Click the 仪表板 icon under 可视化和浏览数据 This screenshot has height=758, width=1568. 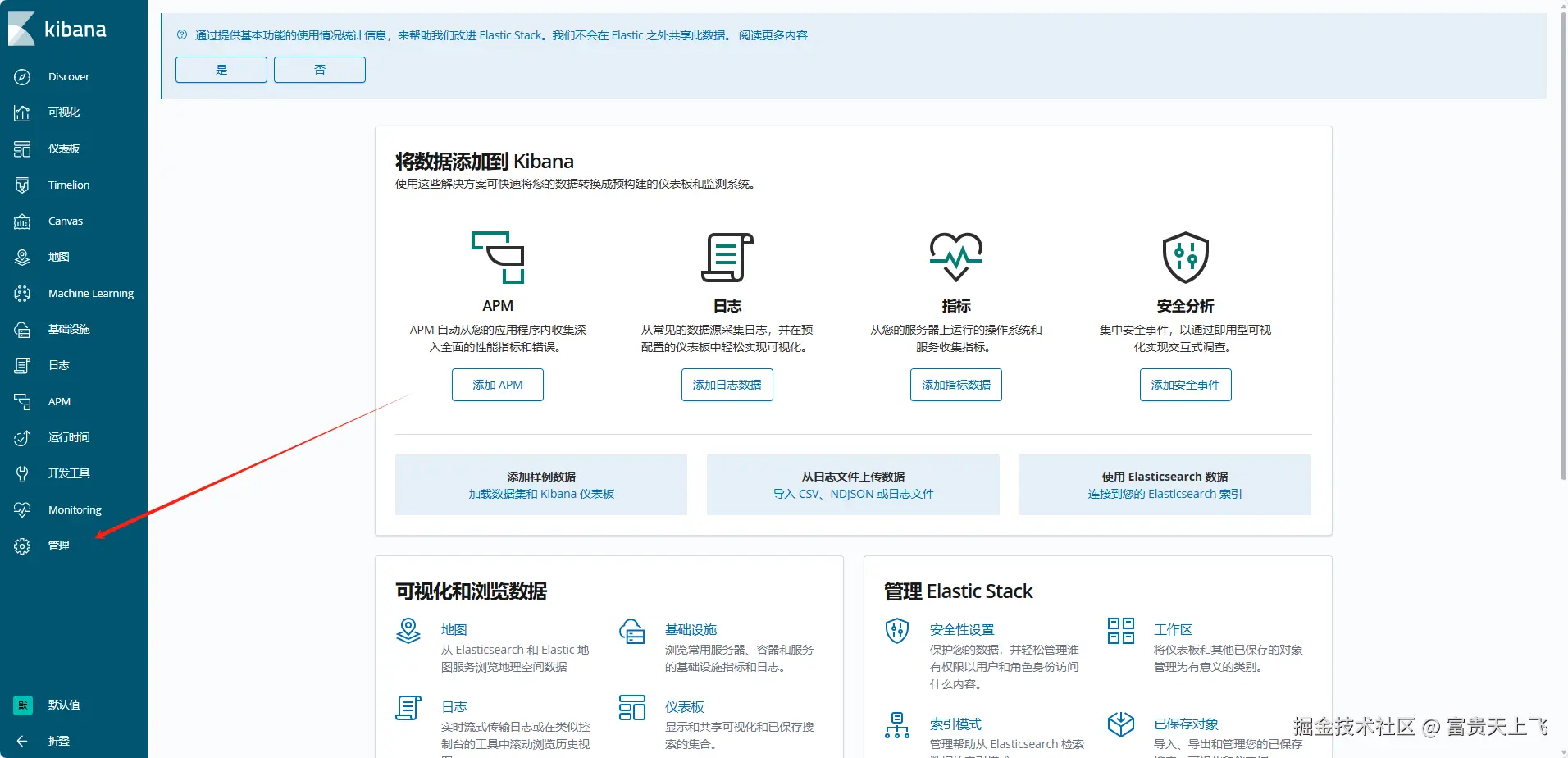(x=632, y=708)
